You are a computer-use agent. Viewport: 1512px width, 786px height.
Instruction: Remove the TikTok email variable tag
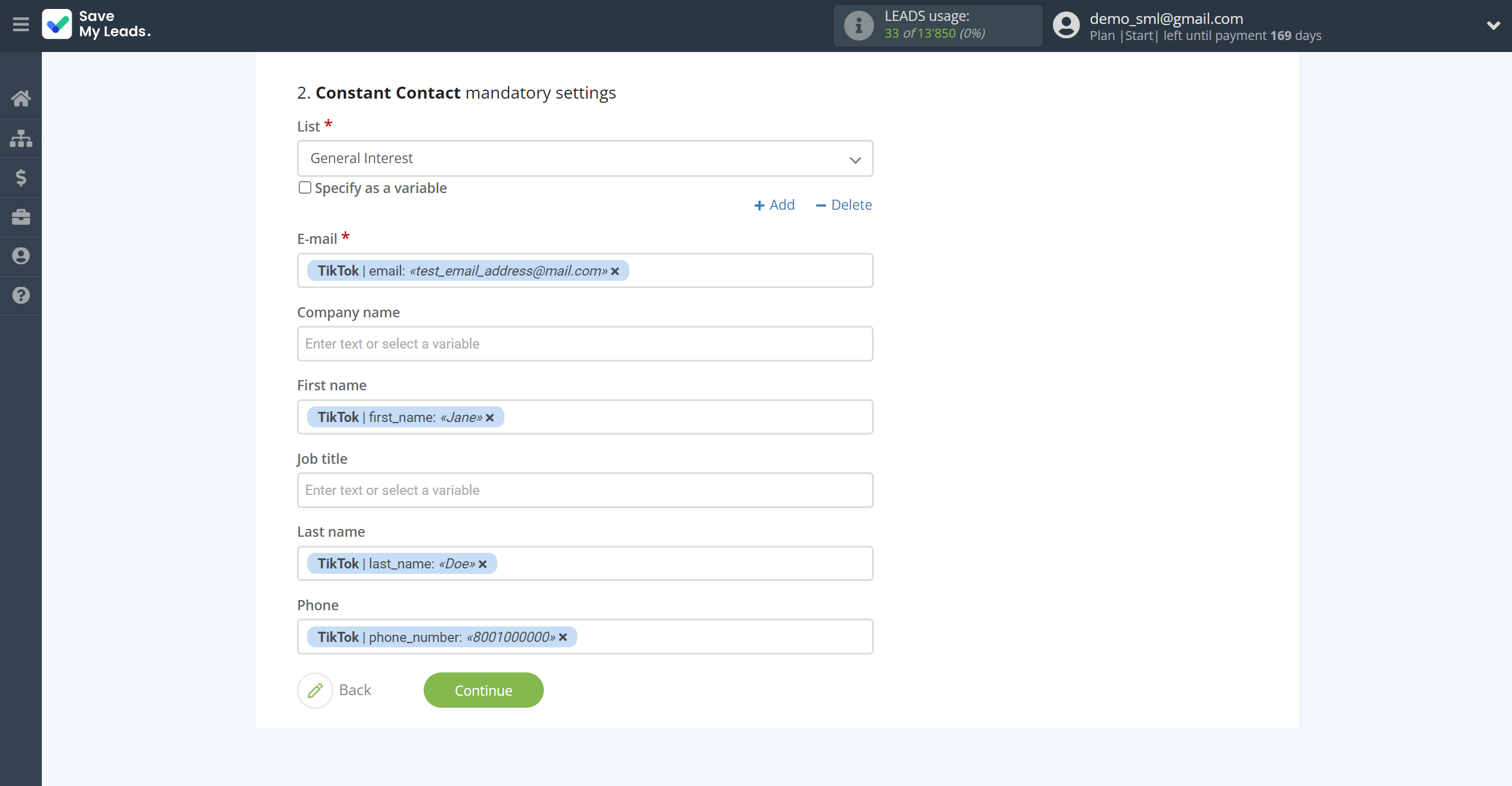[615, 271]
